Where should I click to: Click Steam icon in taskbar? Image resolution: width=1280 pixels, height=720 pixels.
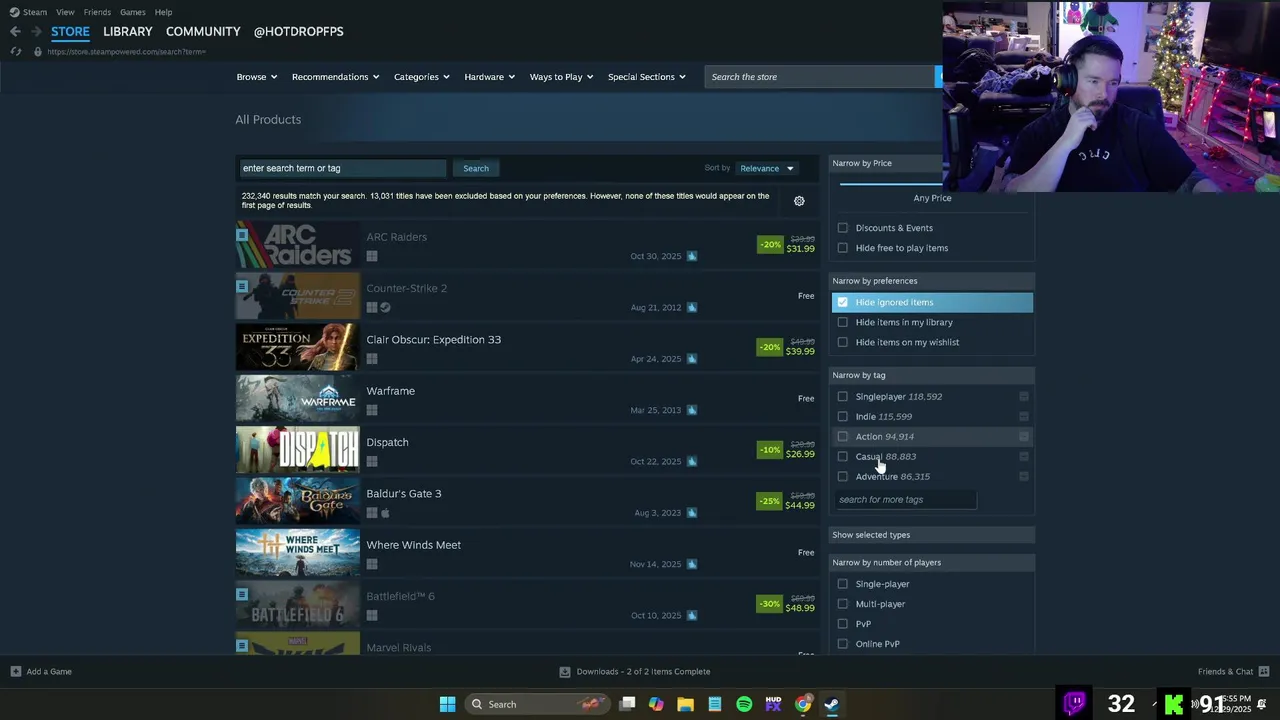tap(832, 704)
